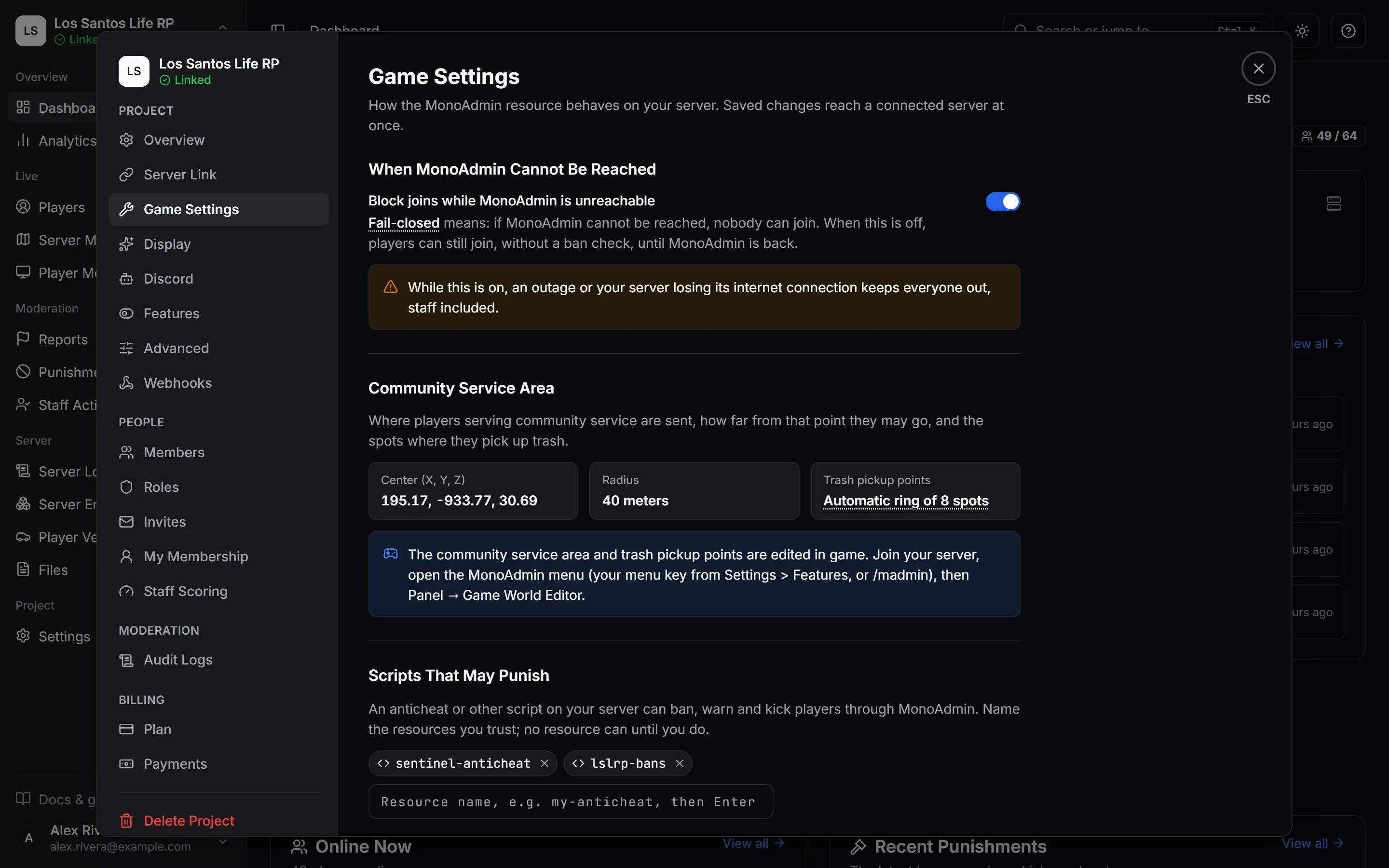Open Server Link settings
1389x868 pixels.
[218, 175]
